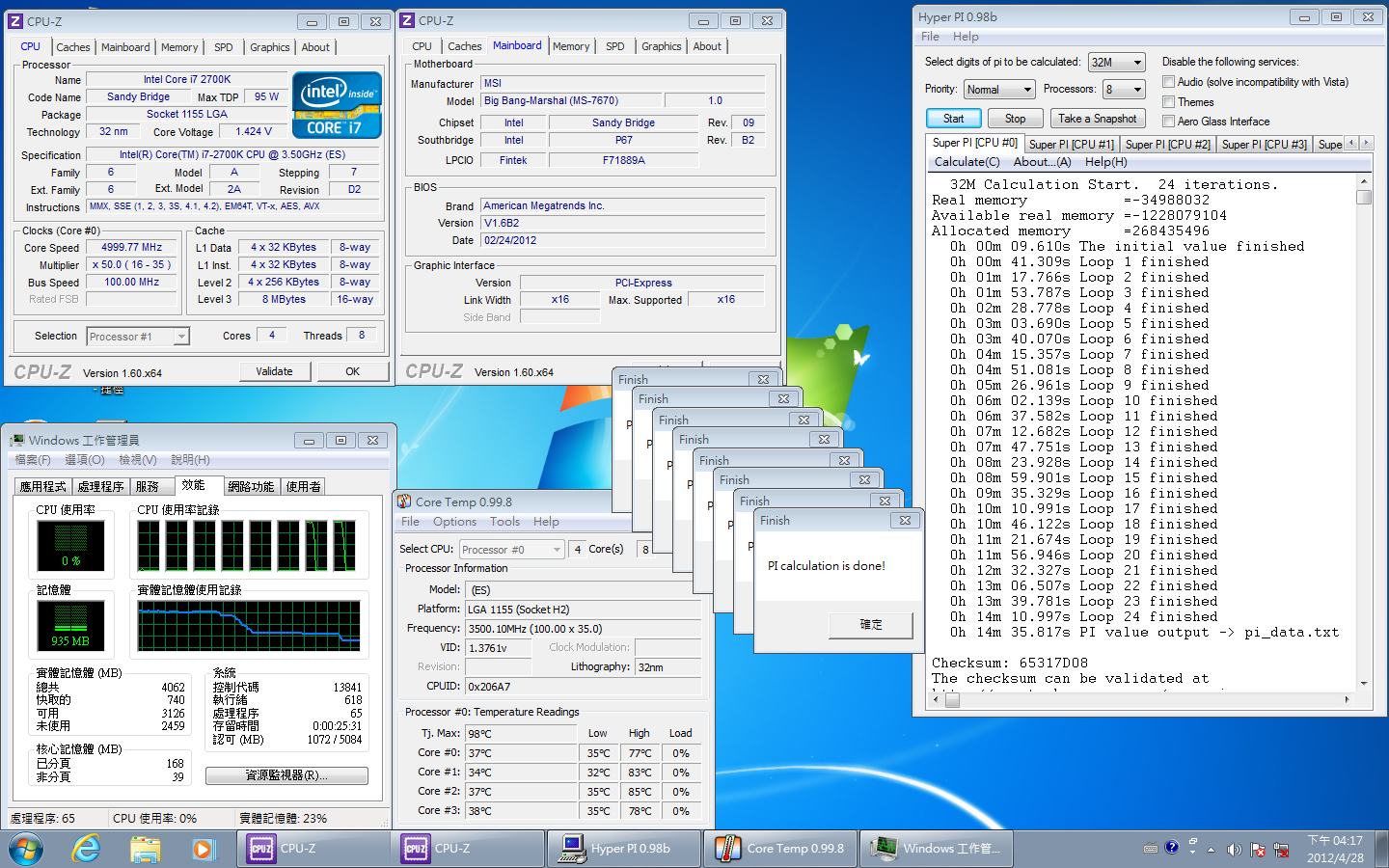Screen dimensions: 1389x868
Task: Click Core Temp VID 1.3761v field
Action: pyautogui.click(x=498, y=648)
